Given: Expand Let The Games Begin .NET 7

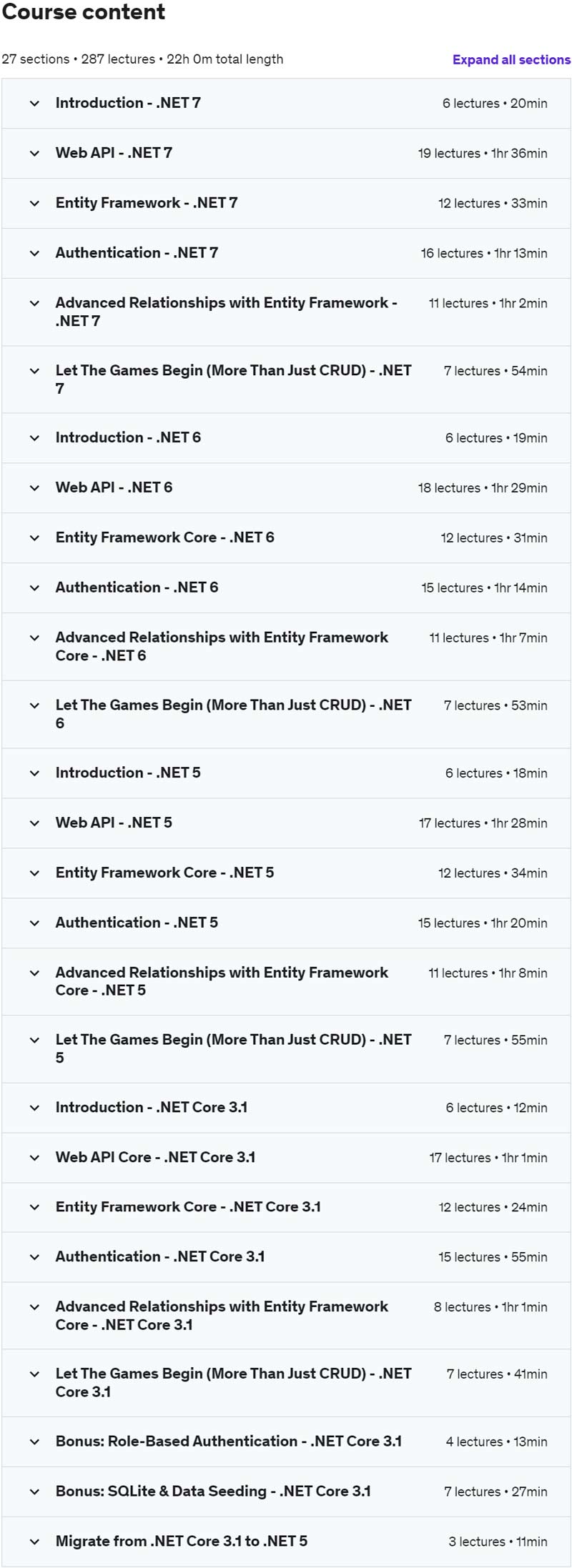Looking at the screenshot, I should pos(286,379).
